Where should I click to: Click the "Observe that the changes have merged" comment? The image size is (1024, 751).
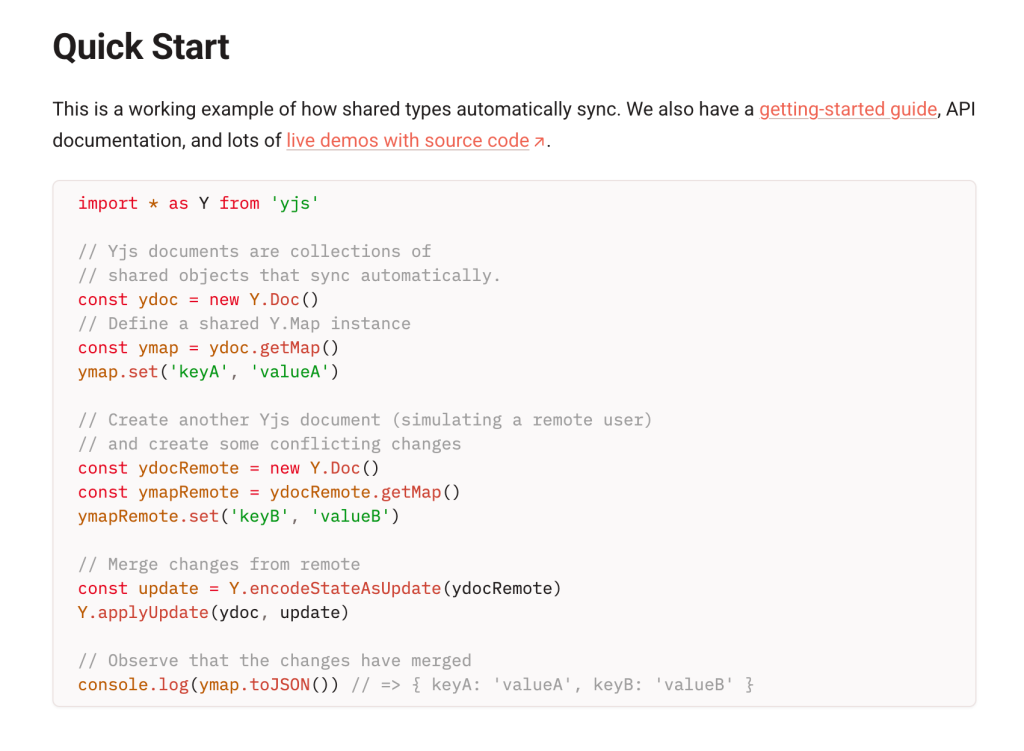pos(274,661)
